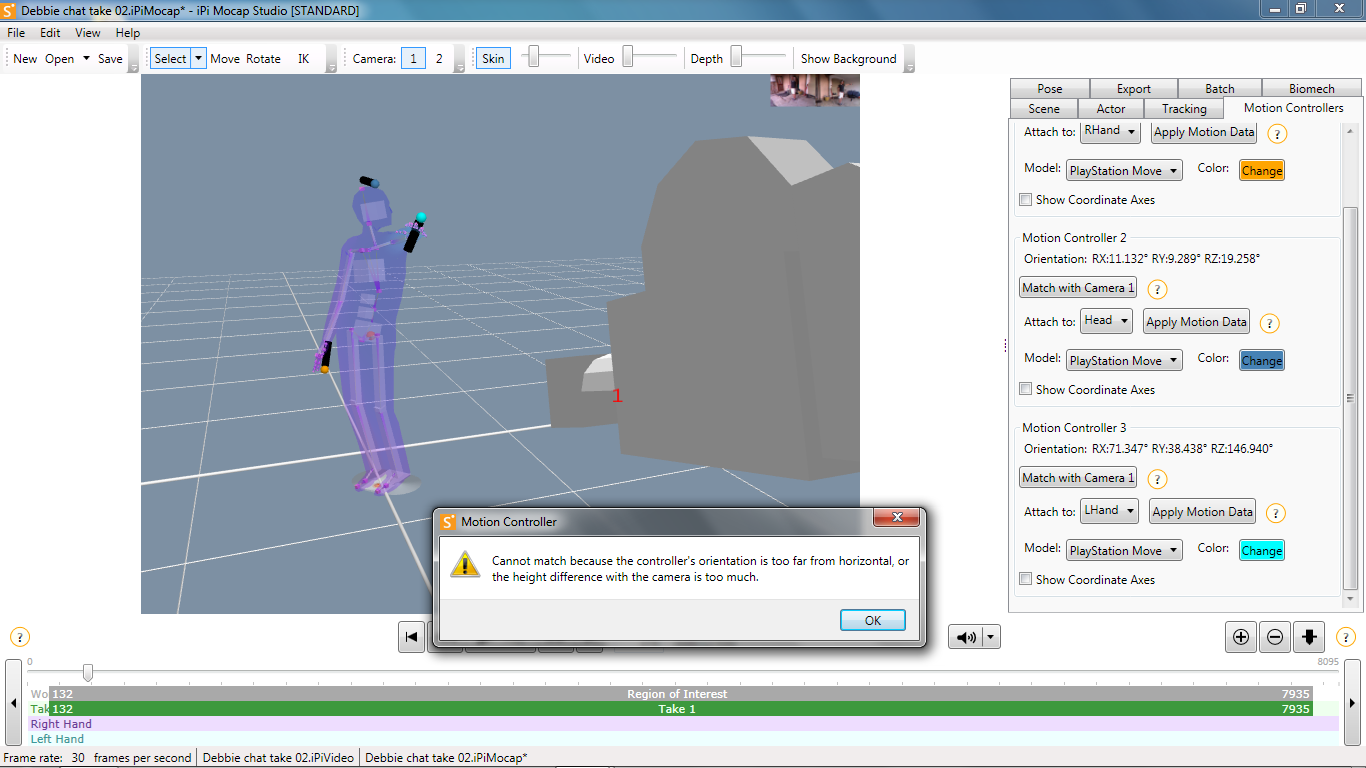Expand the volume dropdown arrow

[x=990, y=637]
